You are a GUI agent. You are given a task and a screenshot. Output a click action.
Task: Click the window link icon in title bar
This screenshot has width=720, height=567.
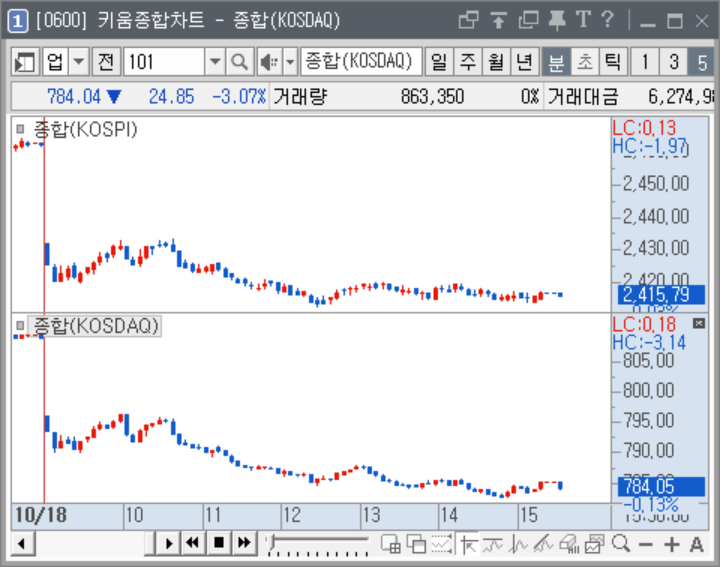(x=468, y=20)
